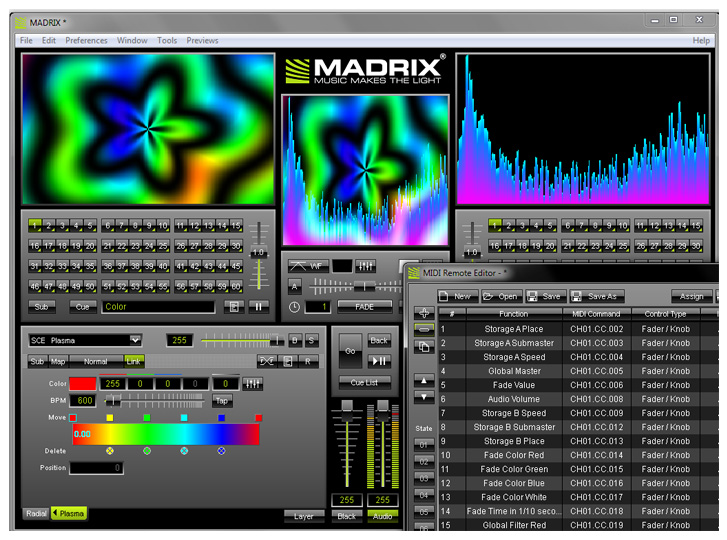Toggle the Map button in effect panel
The height and width of the screenshot is (540, 727).
pos(58,361)
